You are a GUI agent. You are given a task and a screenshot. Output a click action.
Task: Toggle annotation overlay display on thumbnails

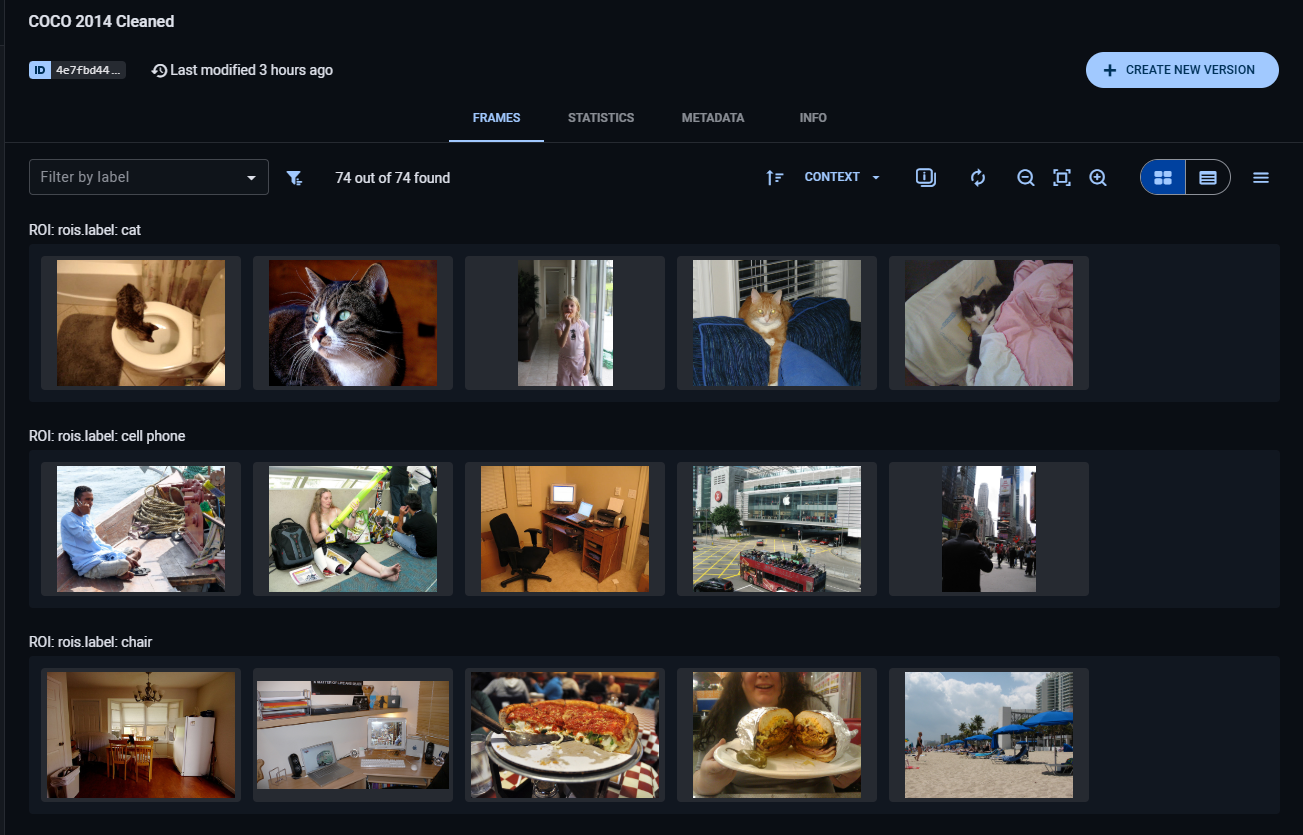tap(925, 177)
